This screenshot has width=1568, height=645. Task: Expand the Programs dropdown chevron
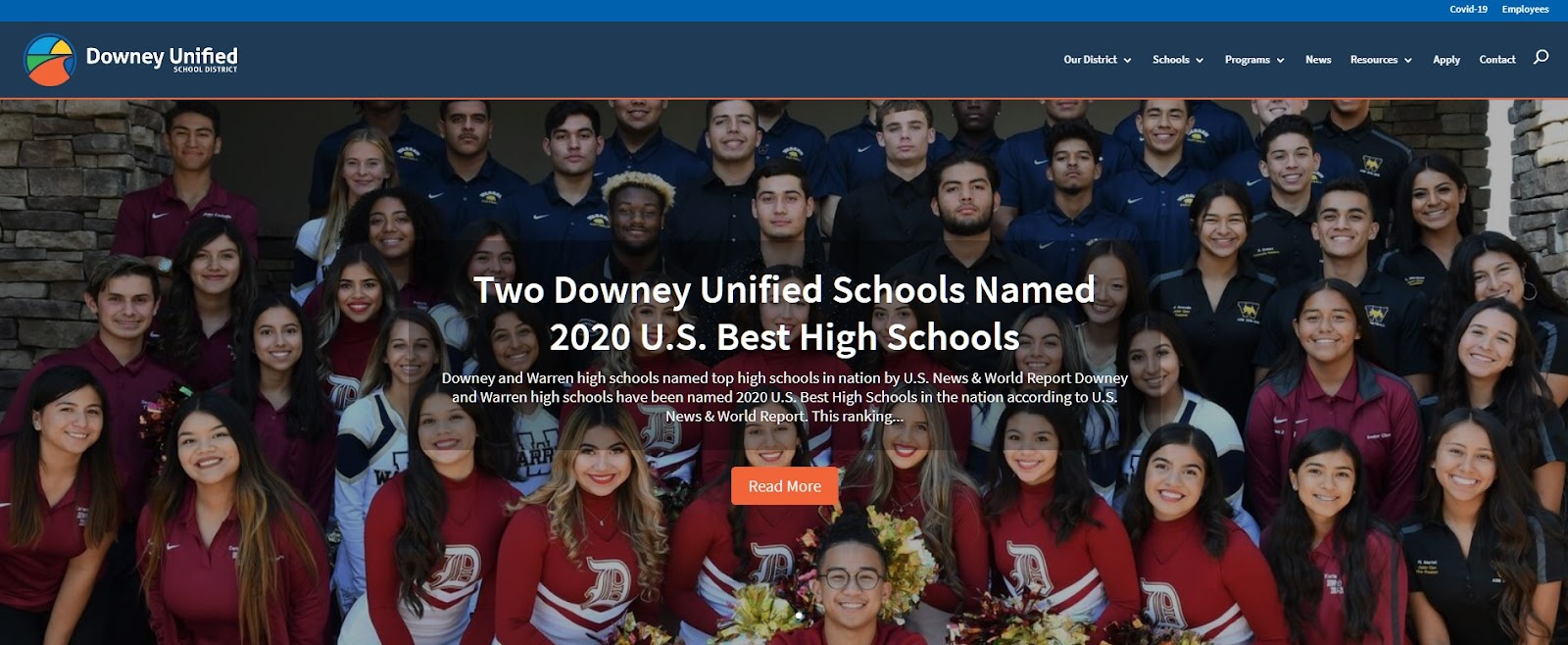[1280, 61]
